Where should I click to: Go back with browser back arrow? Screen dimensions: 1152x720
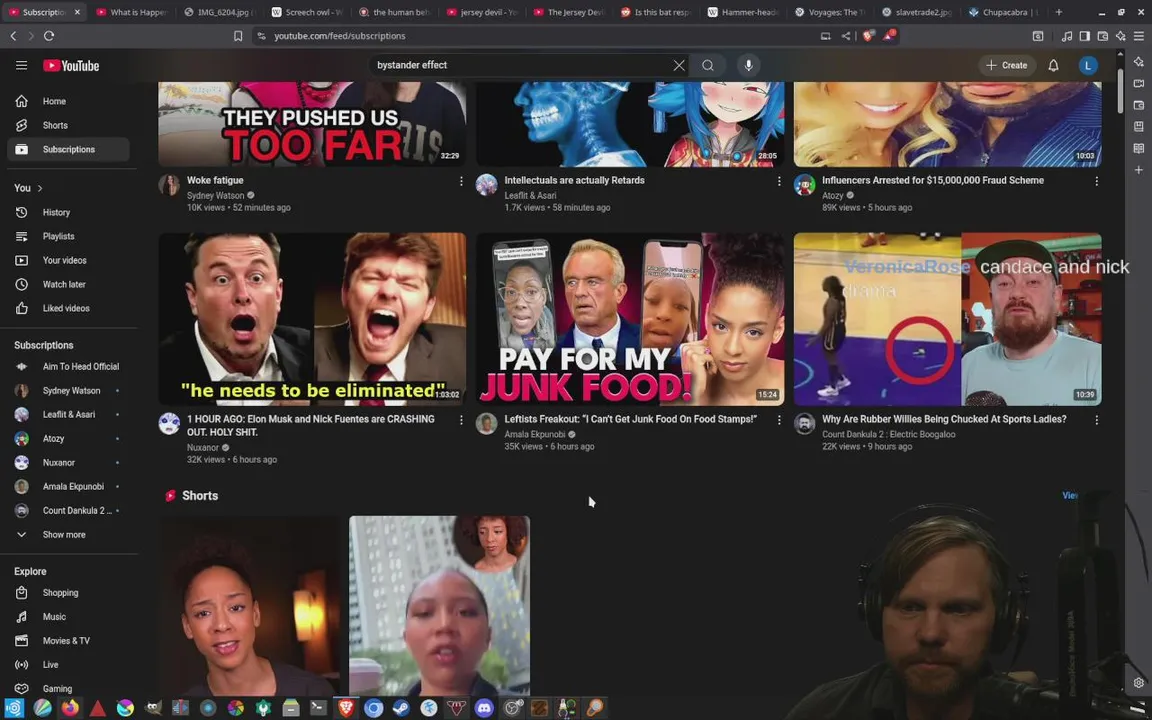point(13,35)
